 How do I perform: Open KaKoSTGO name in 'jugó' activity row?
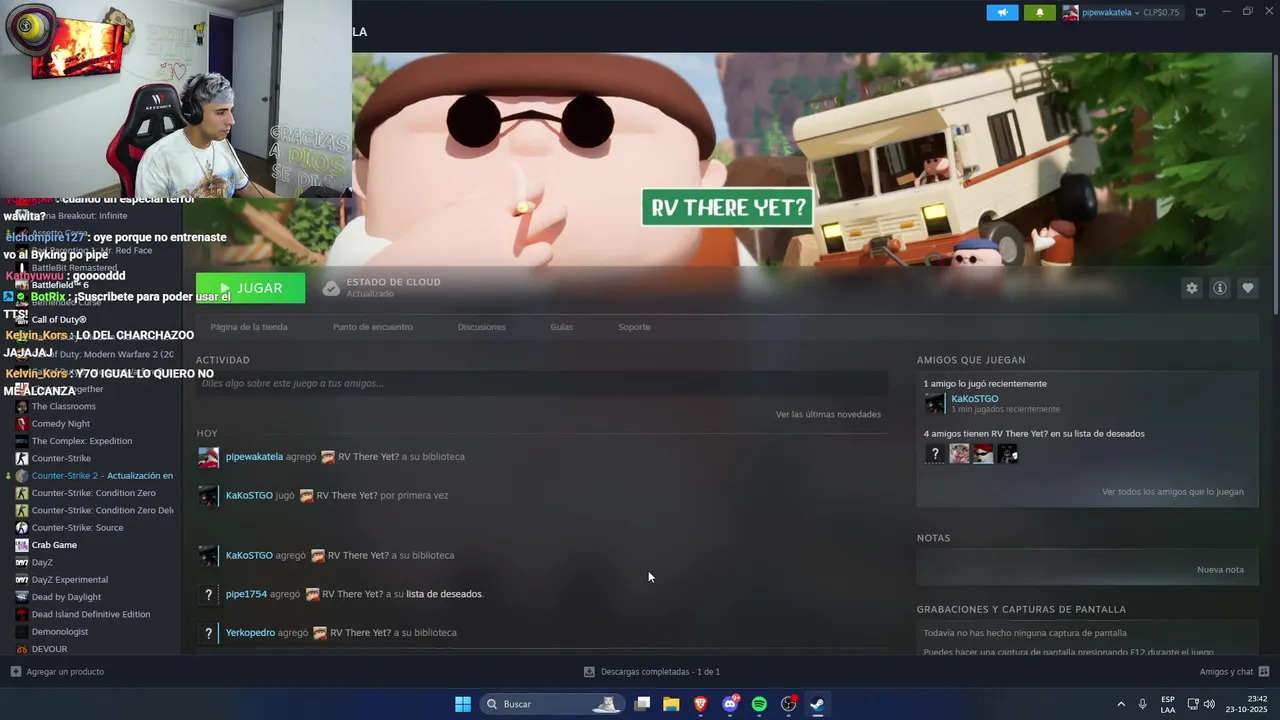[249, 495]
